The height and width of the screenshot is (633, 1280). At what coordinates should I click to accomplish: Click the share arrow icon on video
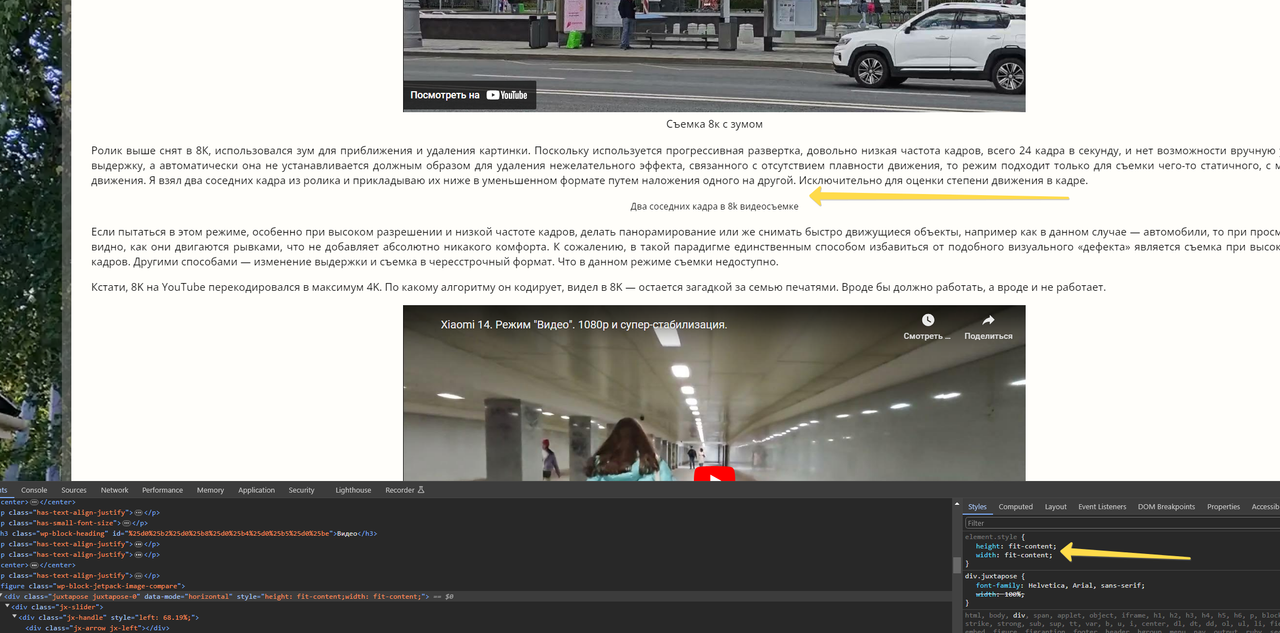click(988, 320)
